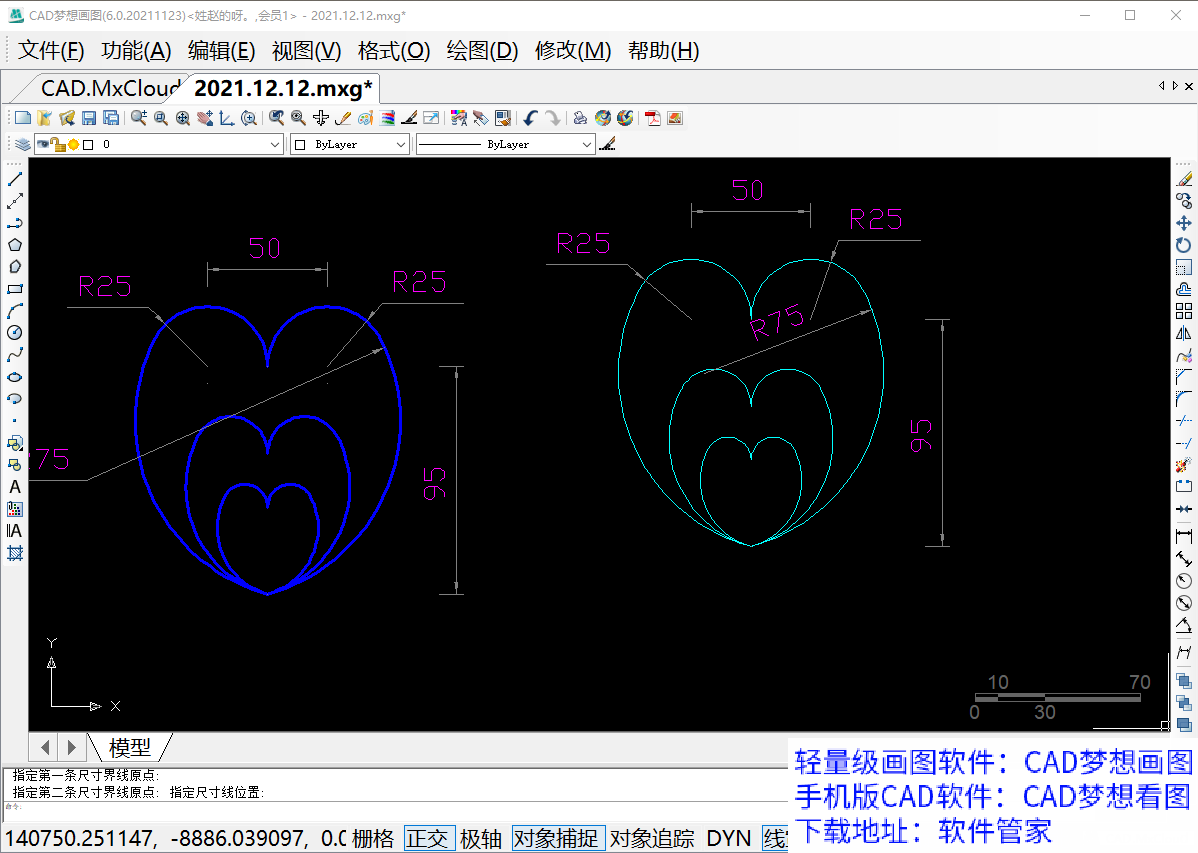Image resolution: width=1198 pixels, height=853 pixels.
Task: Redo the undone action
Action: (x=552, y=118)
